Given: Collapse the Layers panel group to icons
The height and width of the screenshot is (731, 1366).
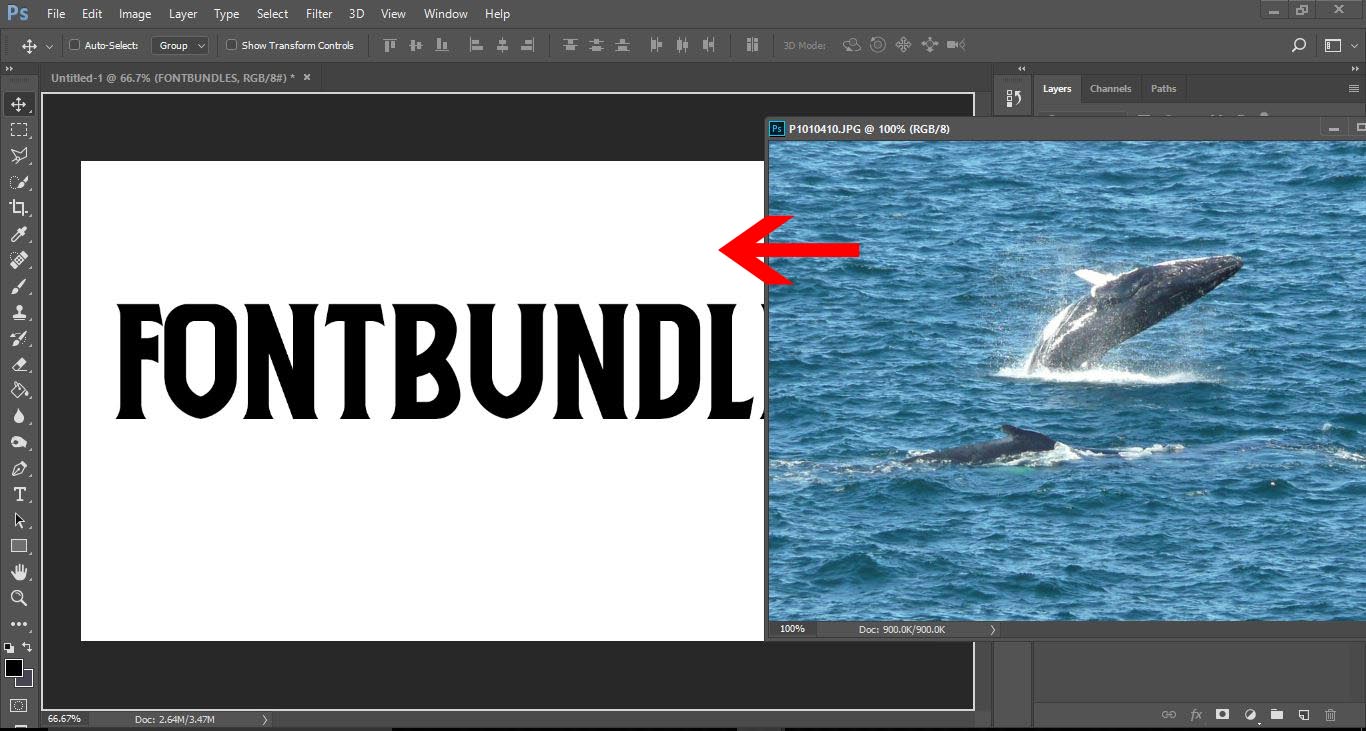Looking at the screenshot, I should tap(1357, 69).
